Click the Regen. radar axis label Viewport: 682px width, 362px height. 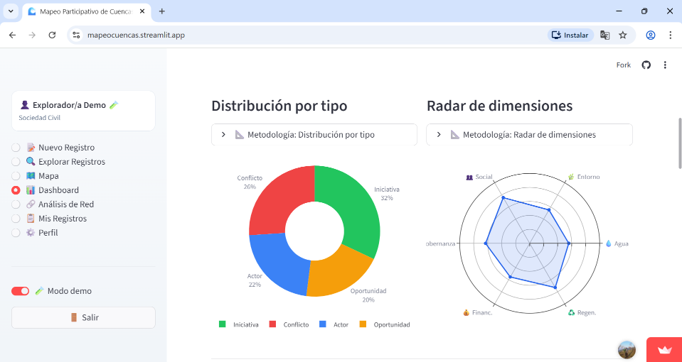[582, 312]
